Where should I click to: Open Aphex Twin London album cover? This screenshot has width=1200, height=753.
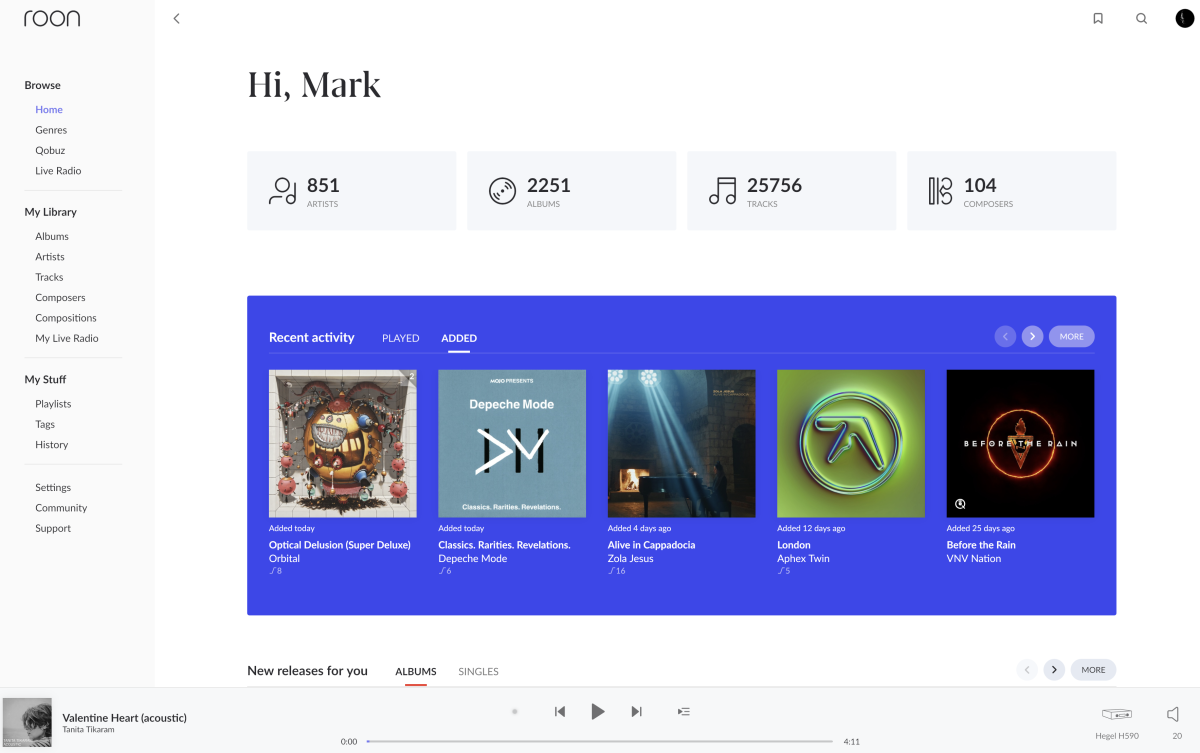pyautogui.click(x=851, y=443)
